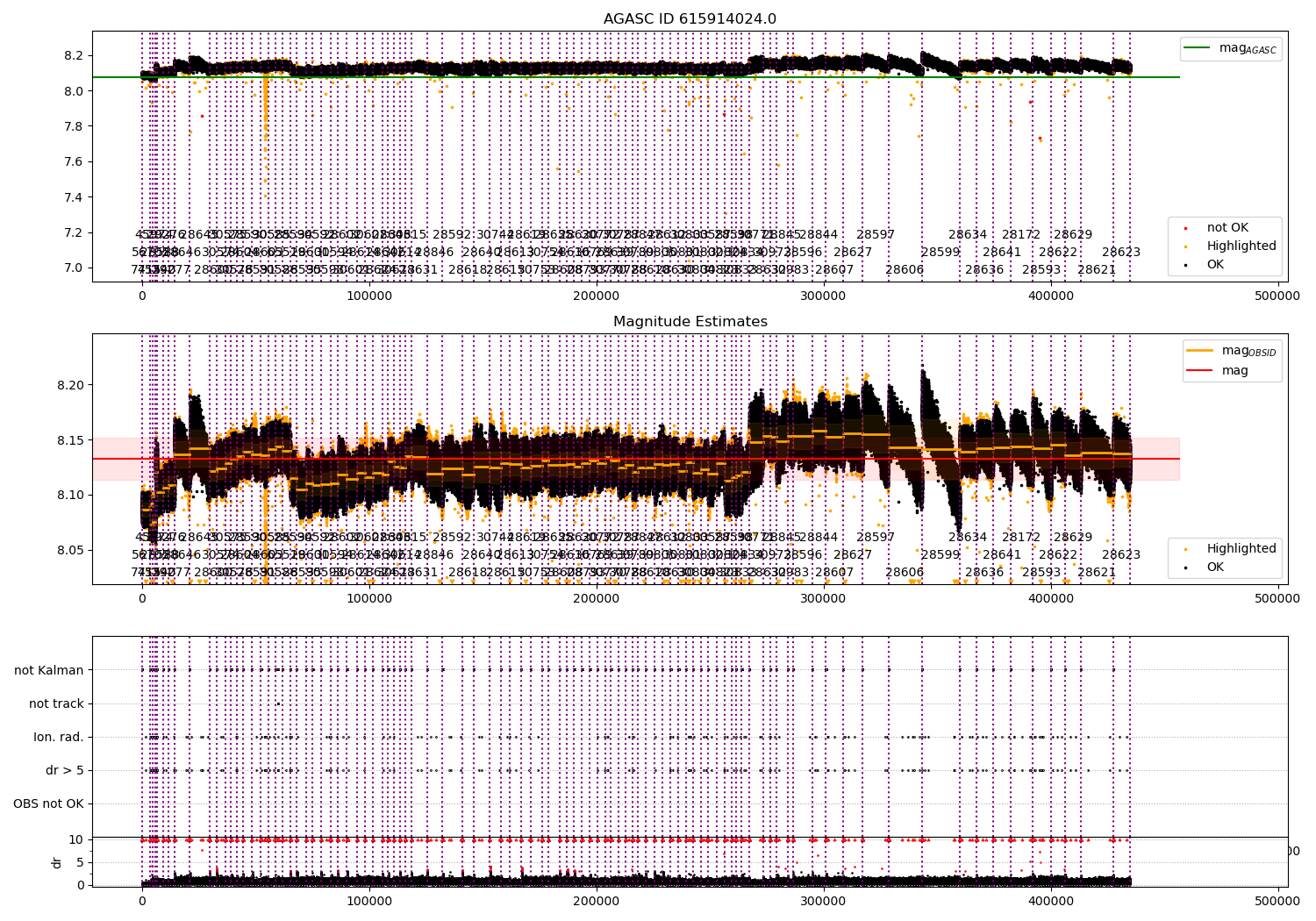
Task: Click the 'OK' entry in the Magnitude Estimates legend
Action: coord(1215,568)
